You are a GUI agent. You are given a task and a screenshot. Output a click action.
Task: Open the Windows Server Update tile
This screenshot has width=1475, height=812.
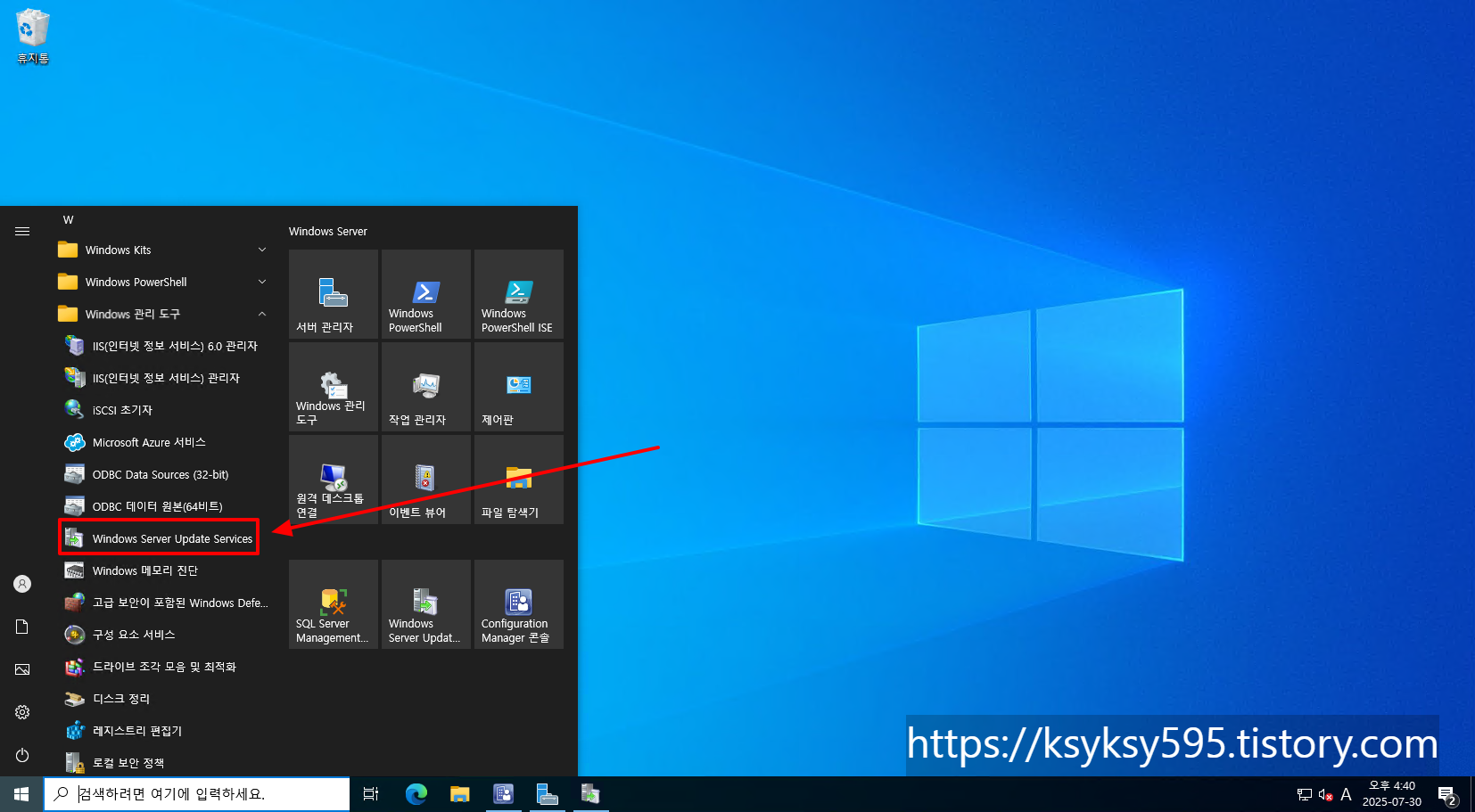pyautogui.click(x=426, y=604)
